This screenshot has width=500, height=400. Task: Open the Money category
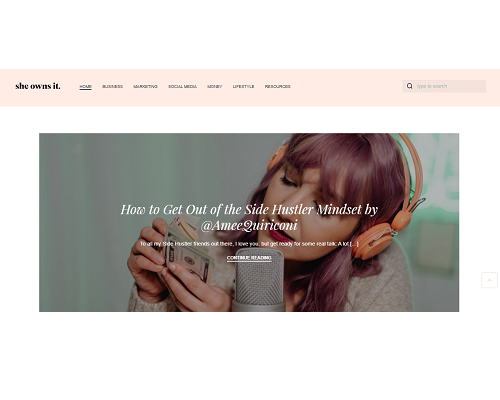(214, 86)
